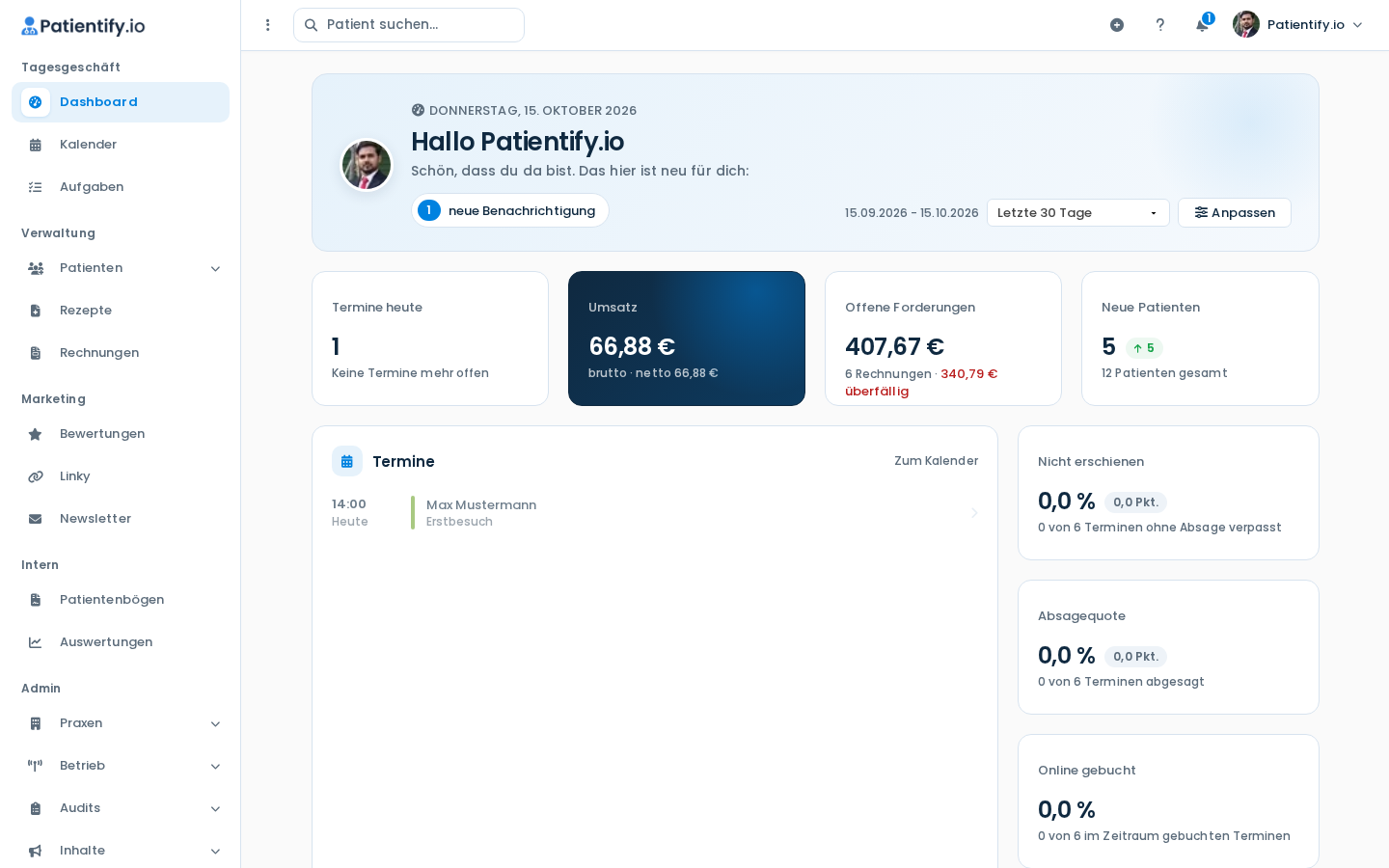The image size is (1389, 868).
Task: Click the Dashboard gauge icon in sidebar
Action: pos(36,102)
